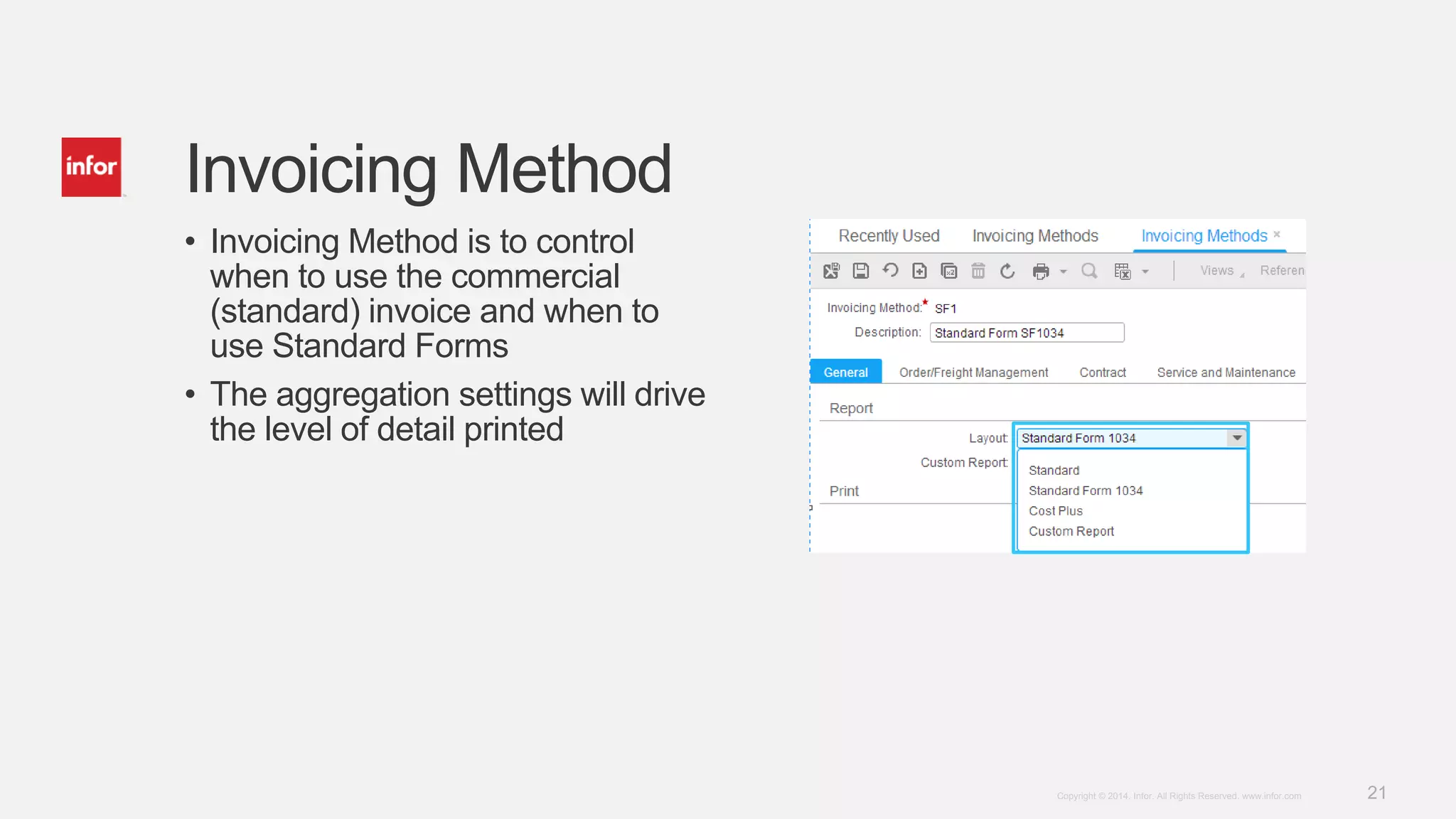Select the General tab
Image resolution: width=1456 pixels, height=819 pixels.
[x=846, y=372]
